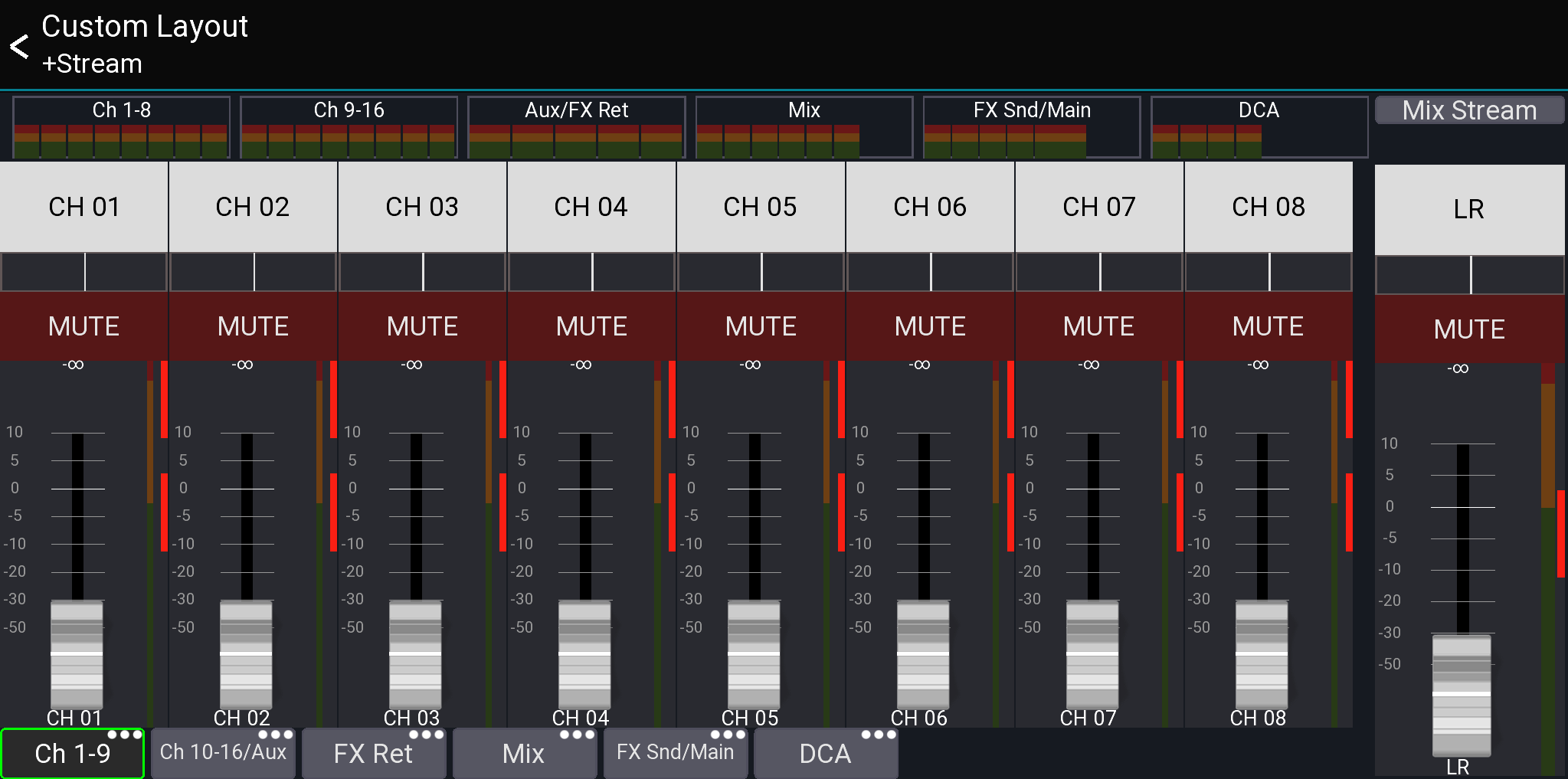Open the DCA tab at the bottom
Viewport: 1568px width, 779px height.
826,753
